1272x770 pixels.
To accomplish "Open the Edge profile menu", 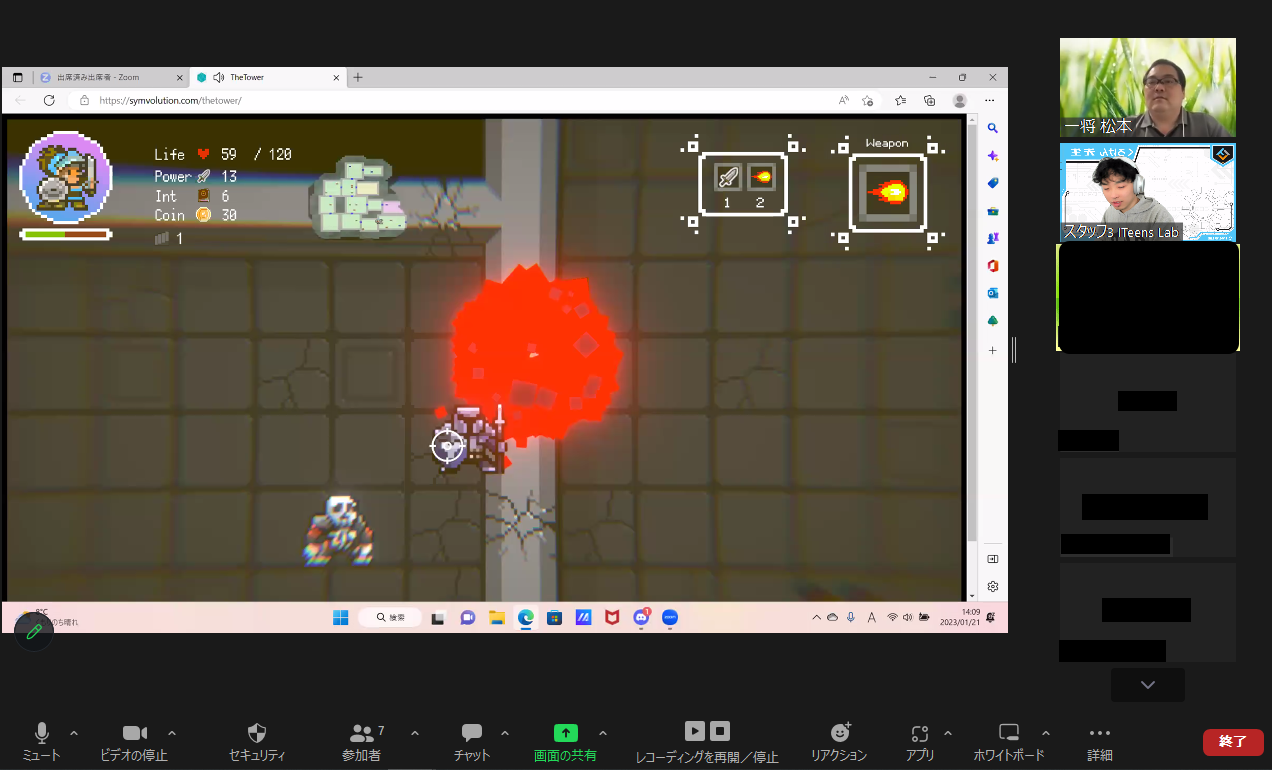I will click(x=960, y=100).
